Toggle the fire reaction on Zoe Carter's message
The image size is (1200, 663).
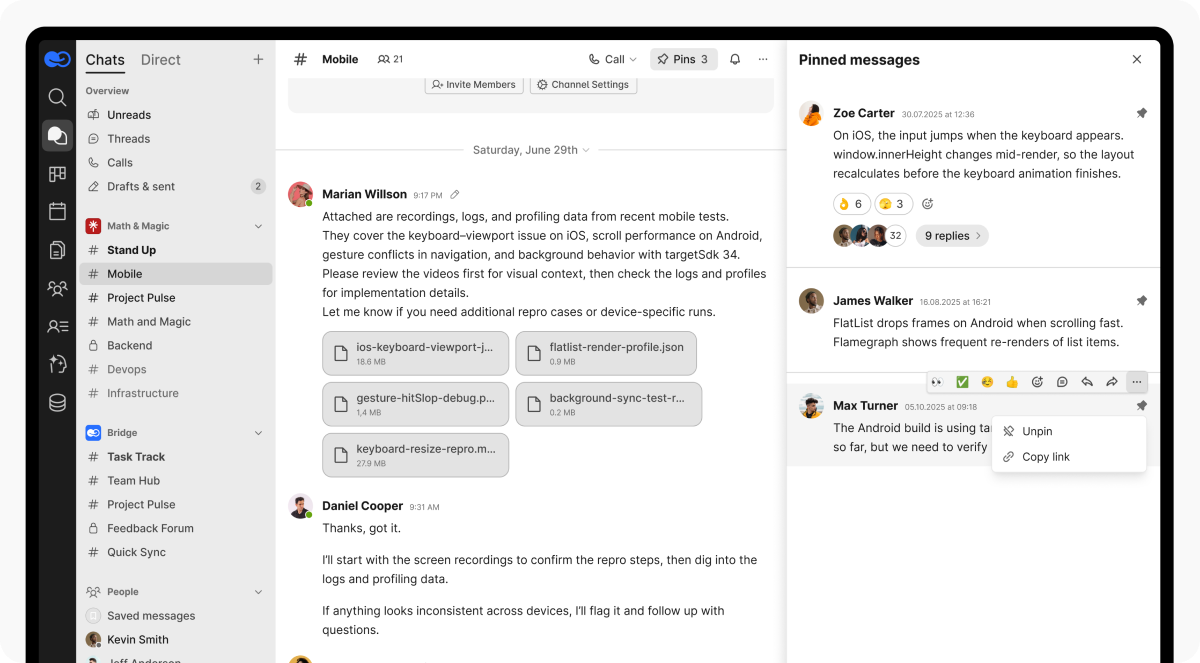point(851,203)
